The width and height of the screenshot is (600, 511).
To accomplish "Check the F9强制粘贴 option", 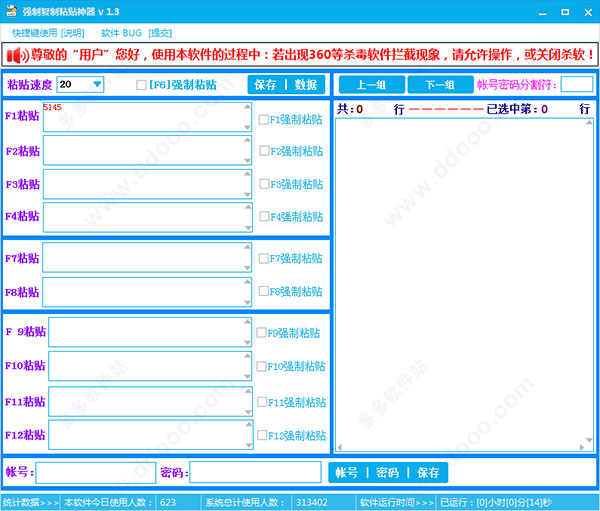I will pyautogui.click(x=261, y=332).
